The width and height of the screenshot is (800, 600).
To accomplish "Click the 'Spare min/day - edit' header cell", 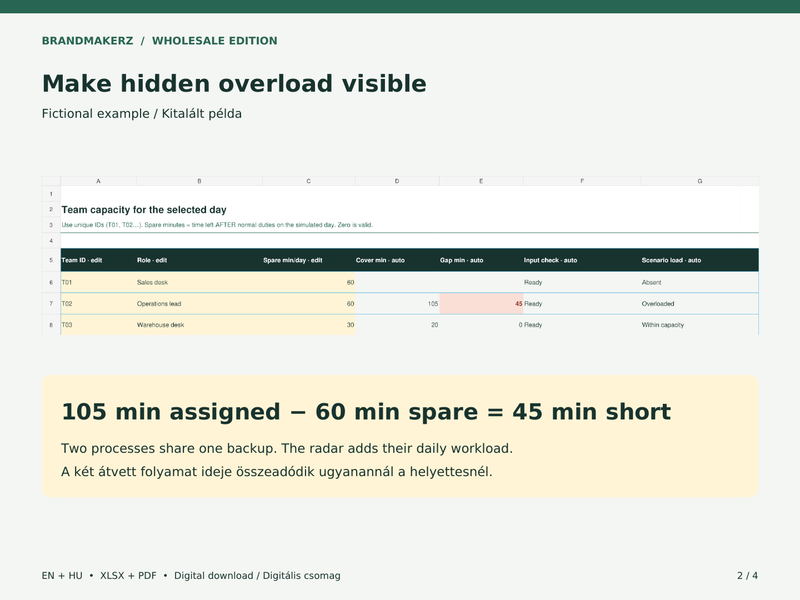I will (309, 260).
